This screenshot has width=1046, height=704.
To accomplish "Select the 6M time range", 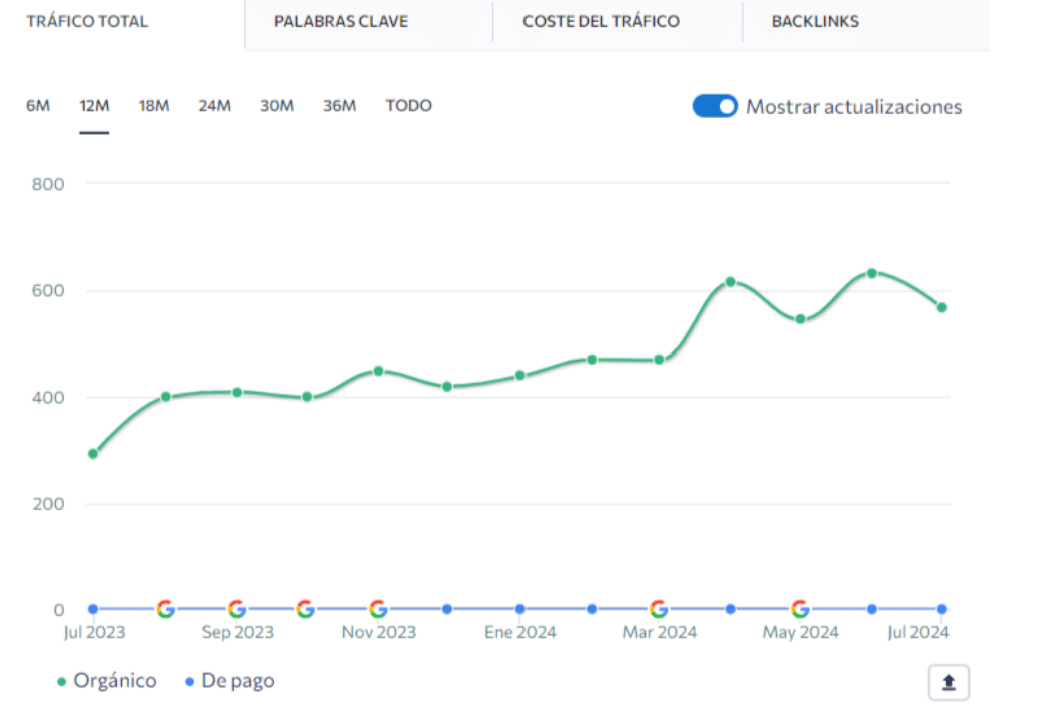I will click(38, 106).
